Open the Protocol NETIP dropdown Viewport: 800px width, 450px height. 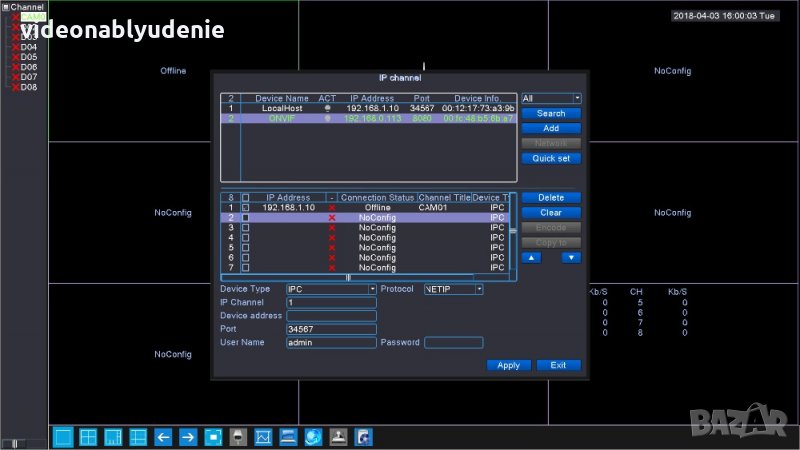453,289
